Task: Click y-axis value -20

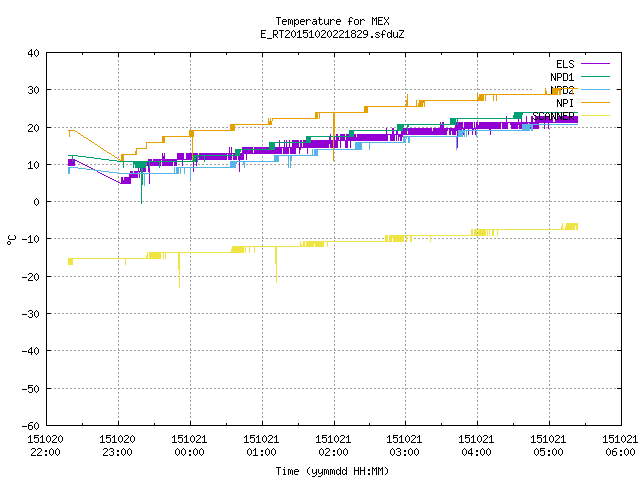Action: [31, 277]
